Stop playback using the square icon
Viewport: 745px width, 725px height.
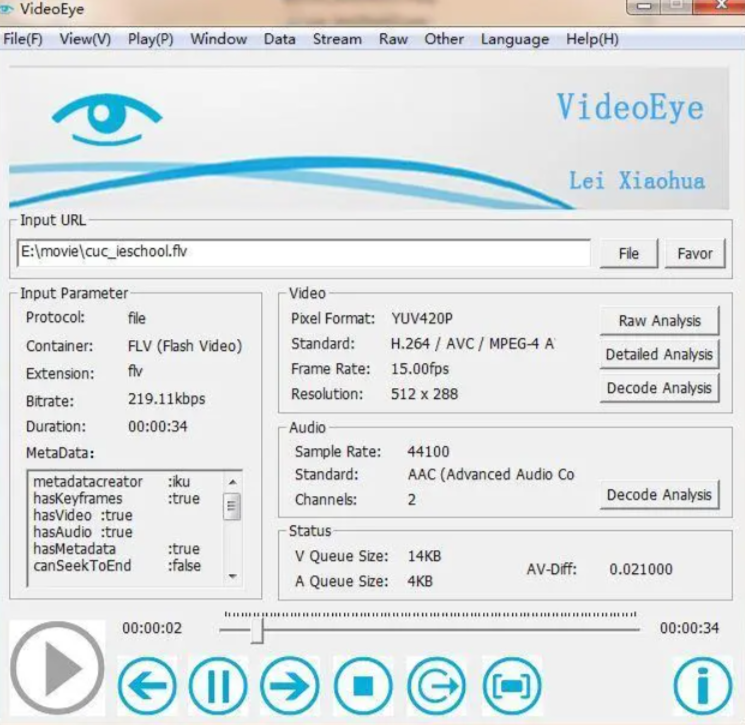(x=363, y=686)
